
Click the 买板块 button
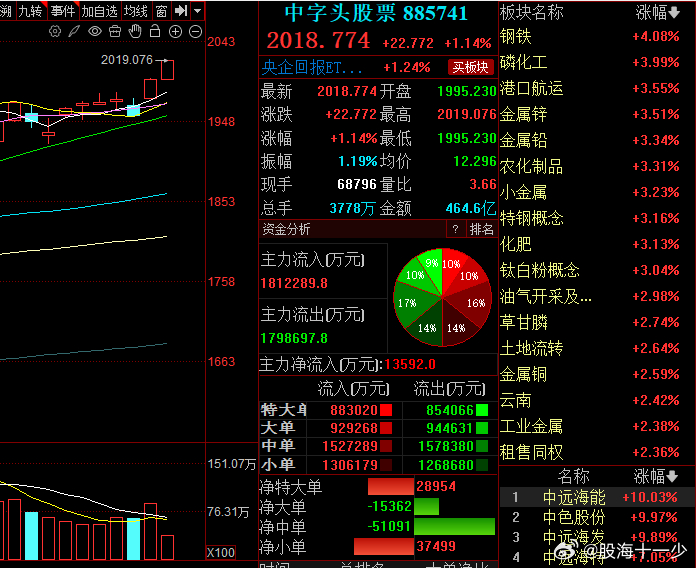[471, 67]
